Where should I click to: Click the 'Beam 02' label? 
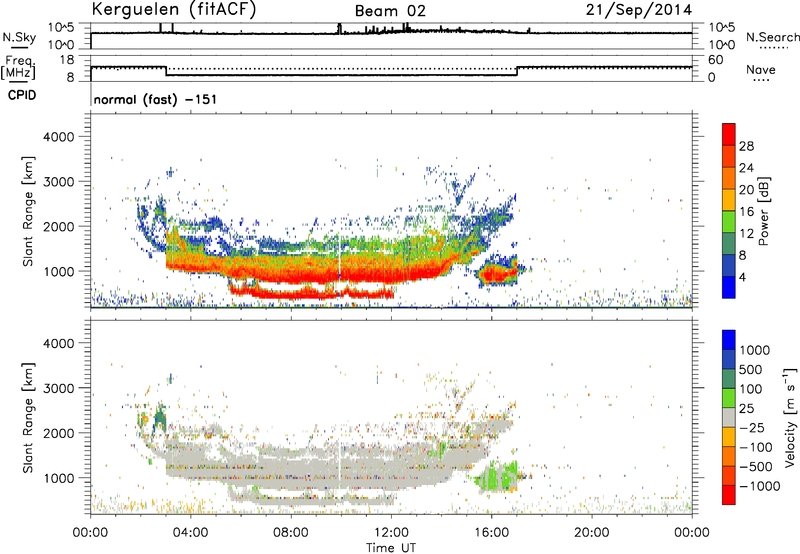pos(390,11)
